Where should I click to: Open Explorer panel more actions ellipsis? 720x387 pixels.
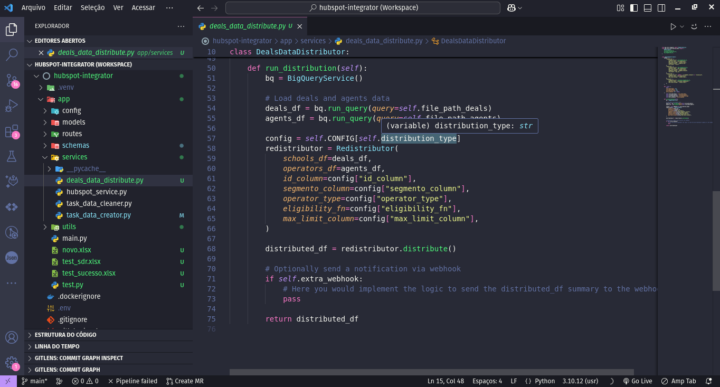click(x=181, y=26)
